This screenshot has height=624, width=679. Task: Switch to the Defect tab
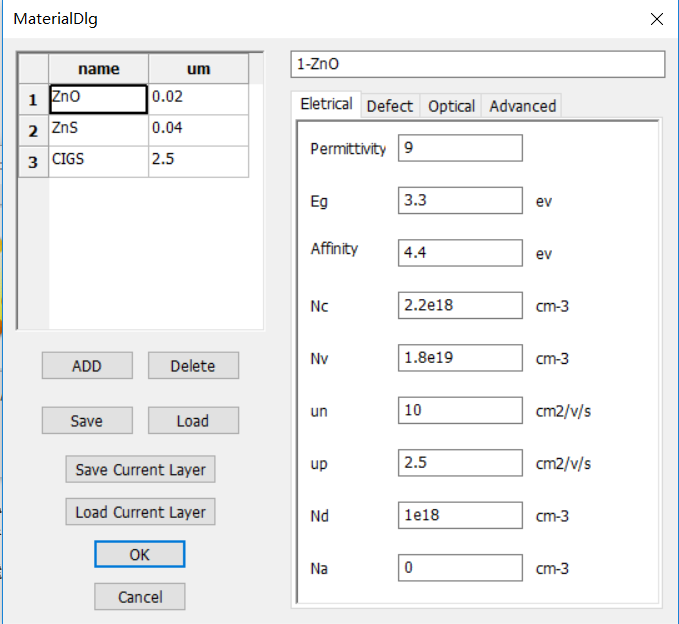(389, 106)
